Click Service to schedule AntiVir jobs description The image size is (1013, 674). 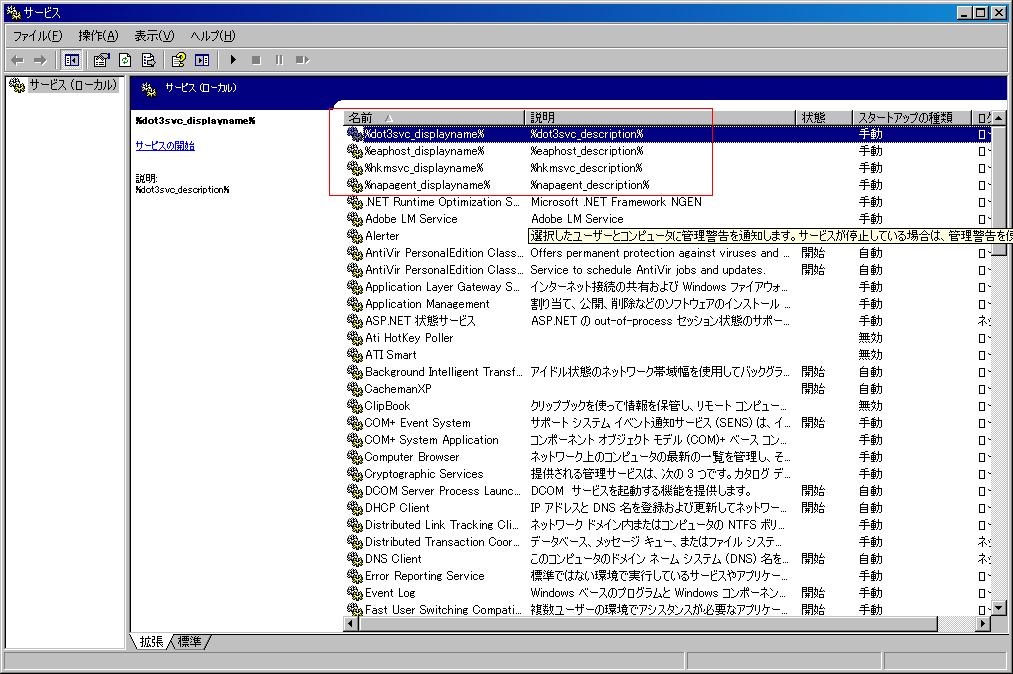click(x=647, y=270)
